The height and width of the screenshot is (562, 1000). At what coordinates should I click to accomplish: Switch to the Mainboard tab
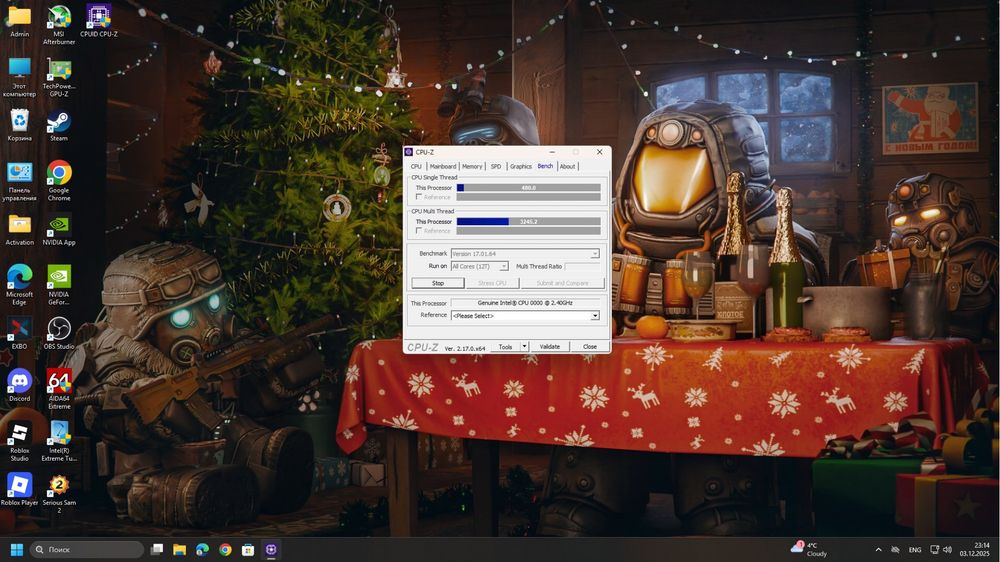[x=443, y=166]
